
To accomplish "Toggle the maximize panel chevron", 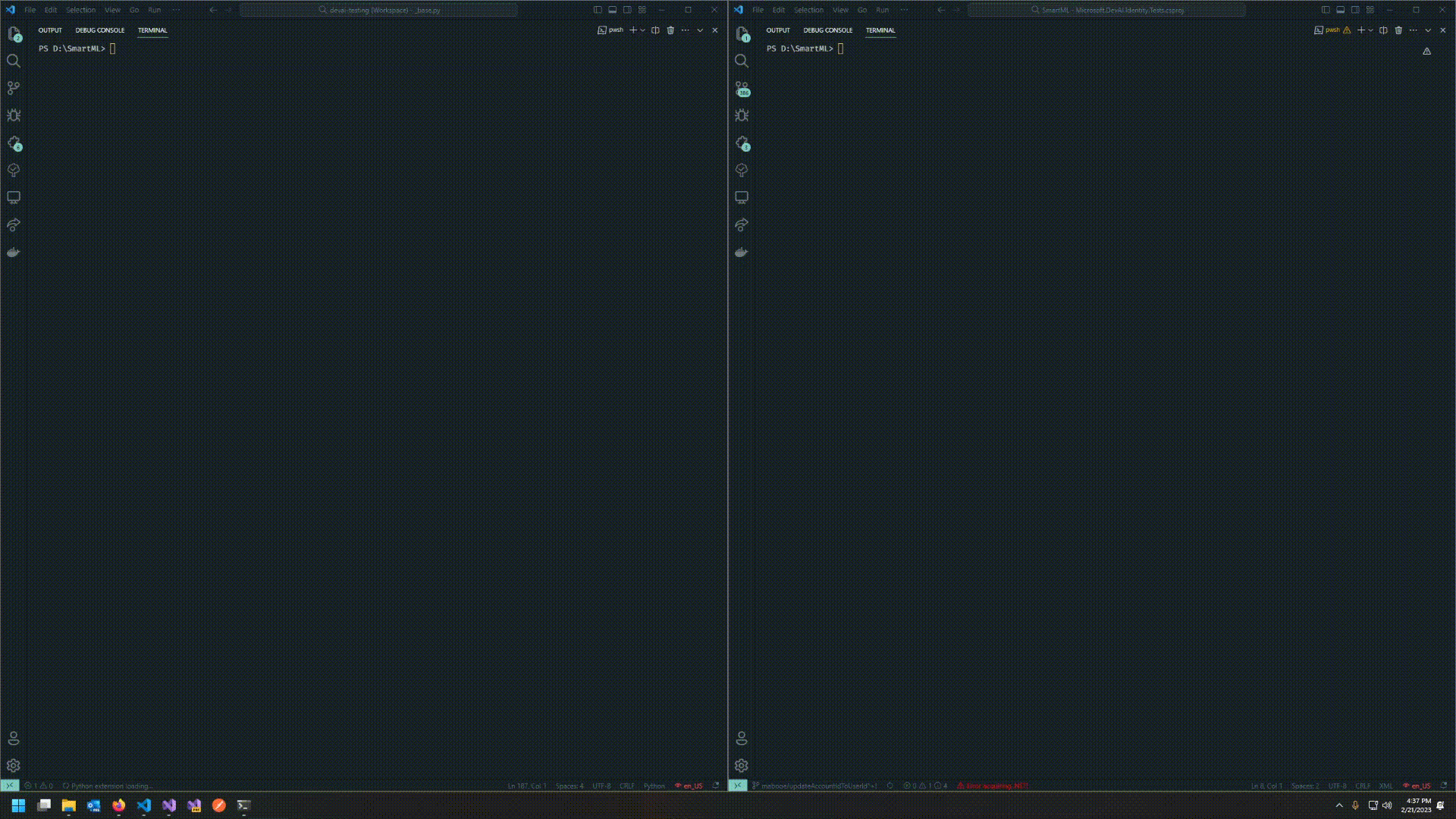I will 699,30.
